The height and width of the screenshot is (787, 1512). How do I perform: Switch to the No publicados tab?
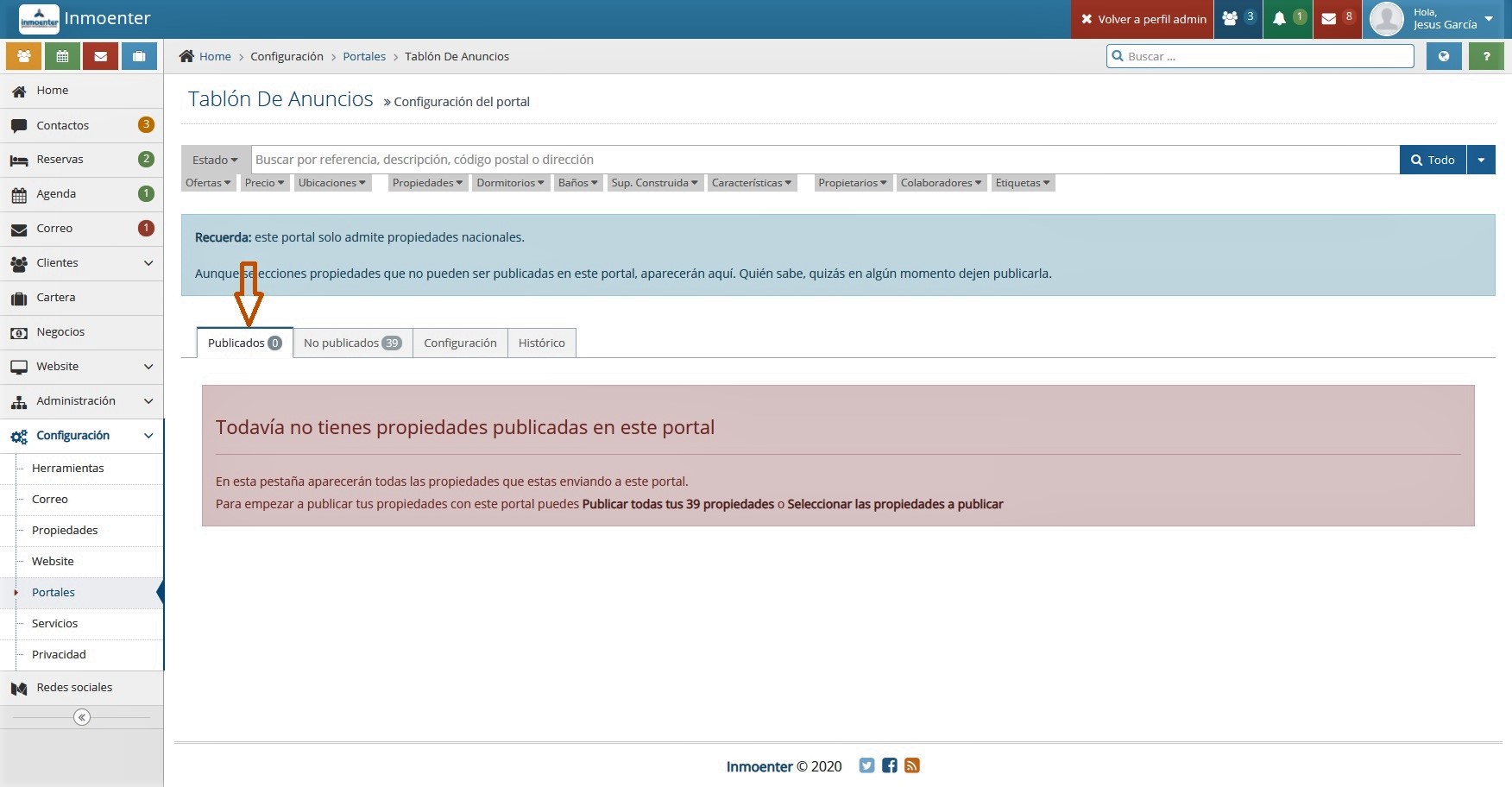point(353,343)
